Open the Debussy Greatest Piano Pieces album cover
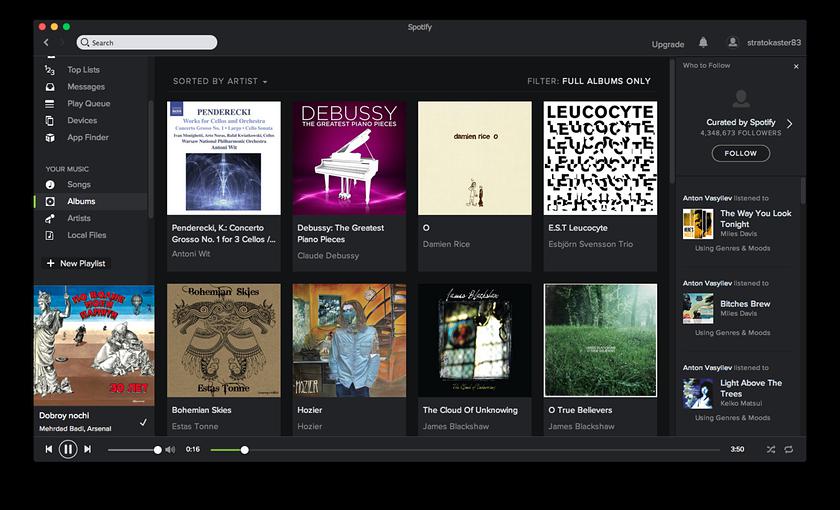 point(349,158)
